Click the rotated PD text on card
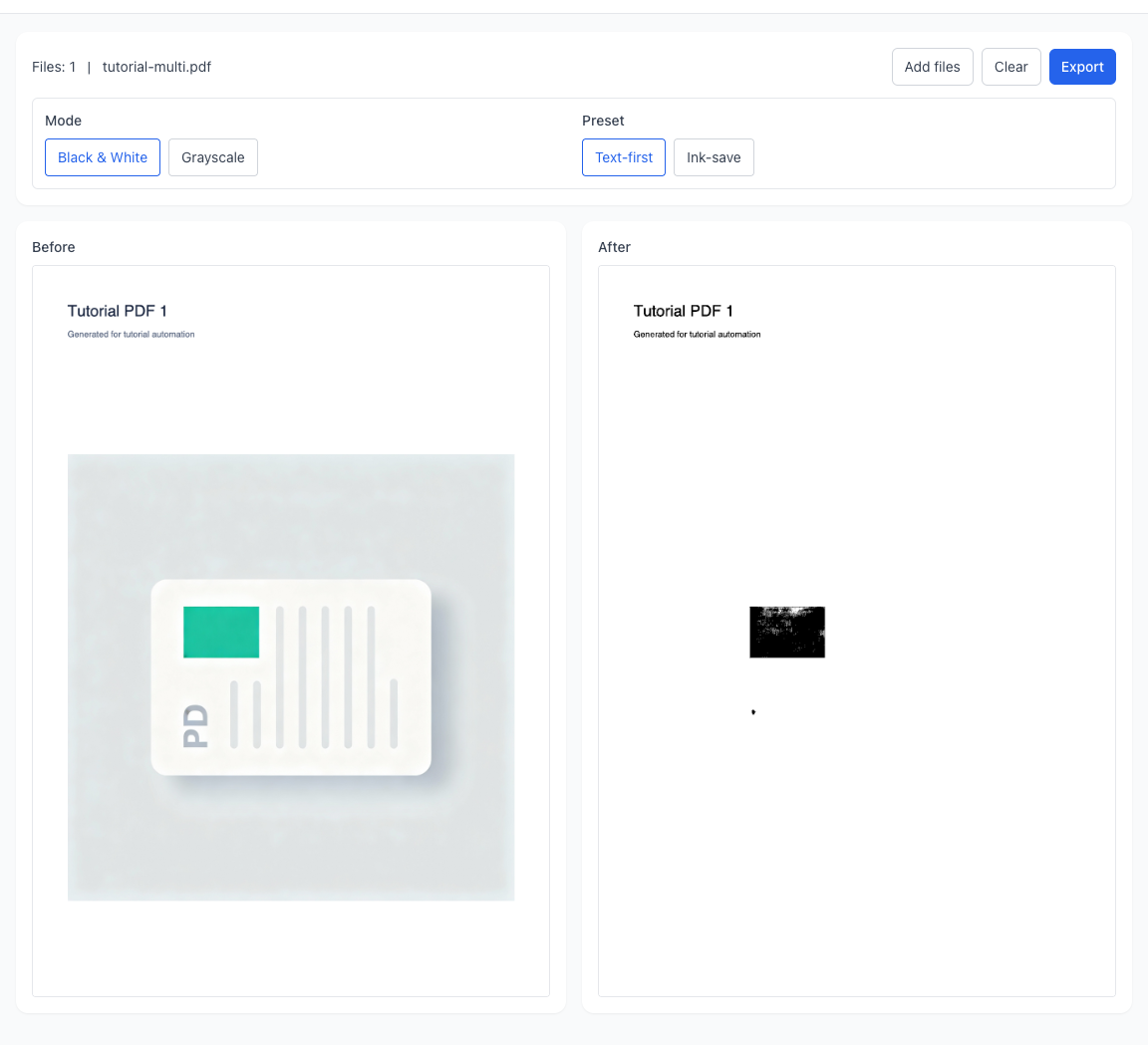 (196, 725)
